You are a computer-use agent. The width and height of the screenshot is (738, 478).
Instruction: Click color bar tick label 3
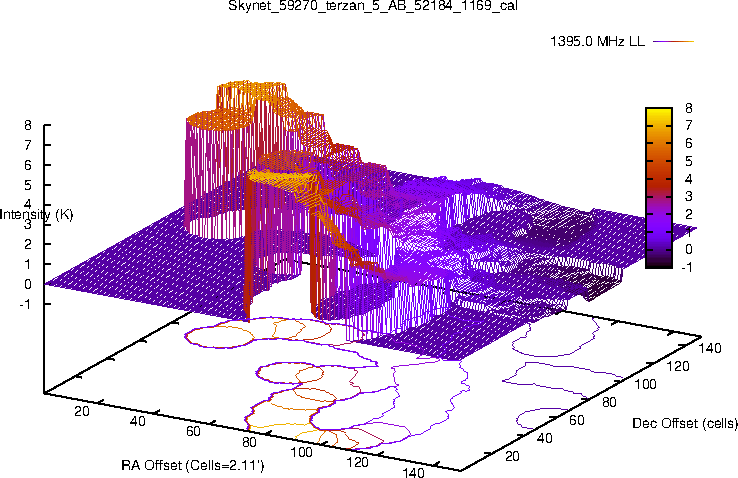(x=689, y=196)
